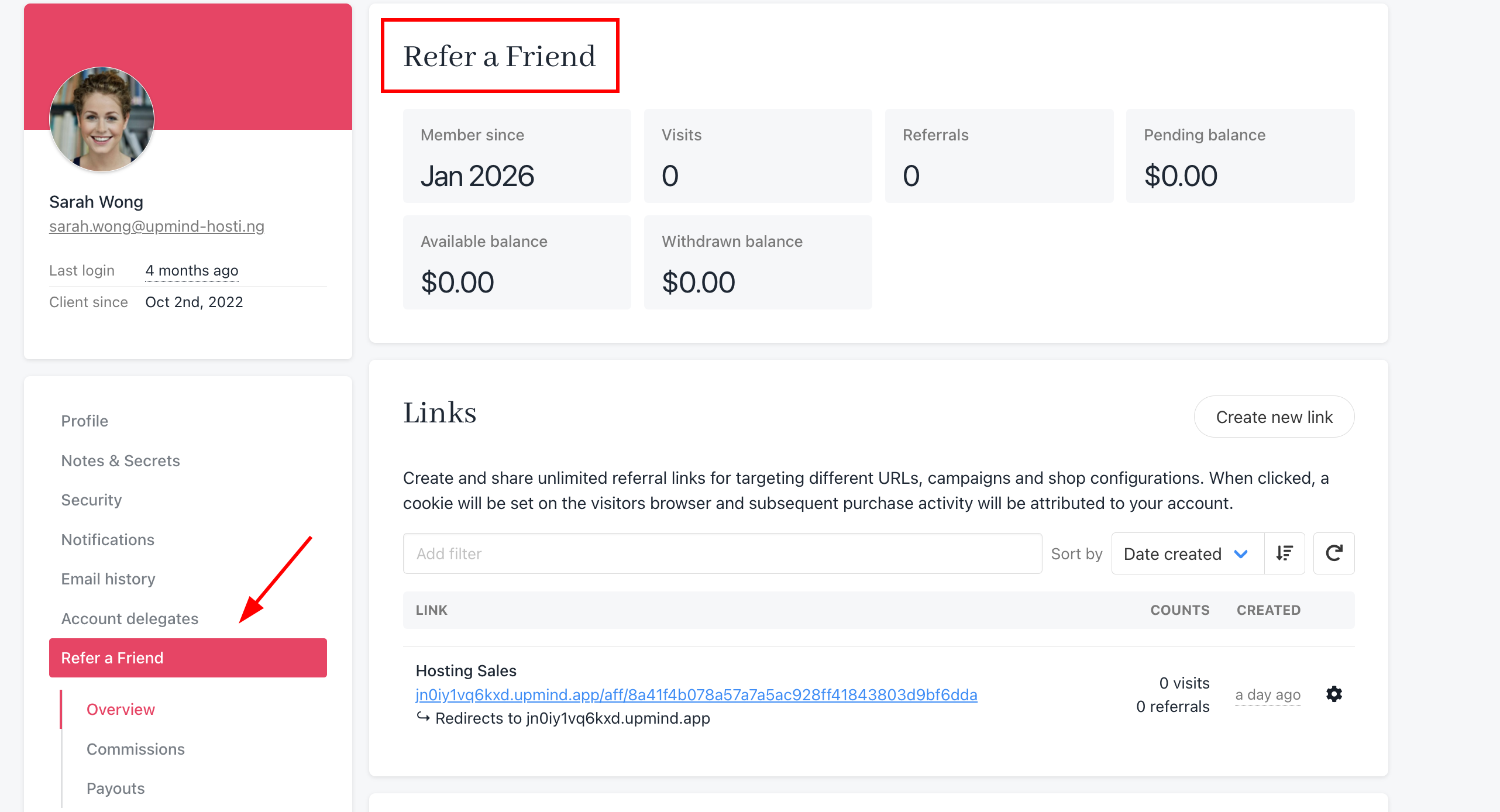1500x812 pixels.
Task: Select the Refer a Friend menu item
Action: 188,658
